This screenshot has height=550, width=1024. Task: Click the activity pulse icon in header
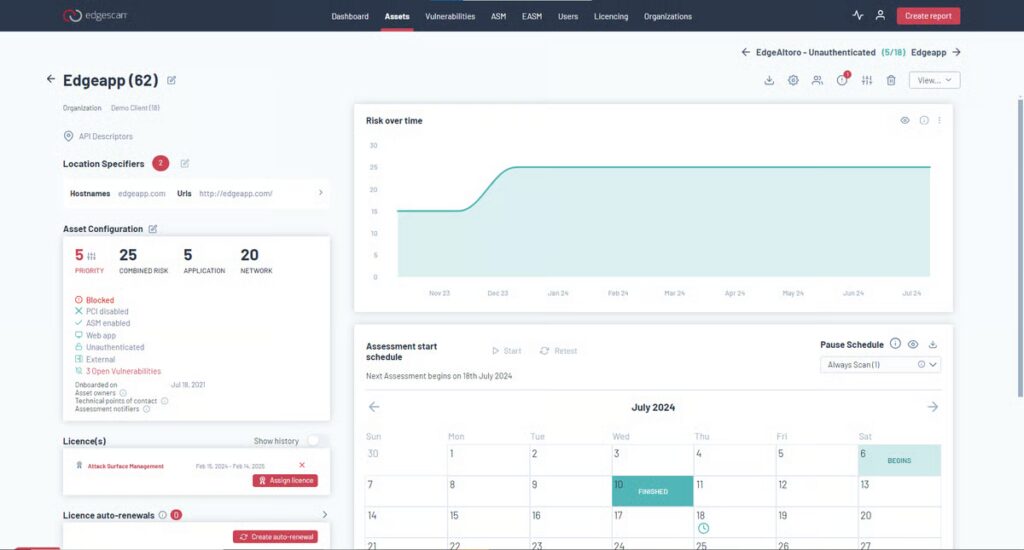(x=857, y=15)
